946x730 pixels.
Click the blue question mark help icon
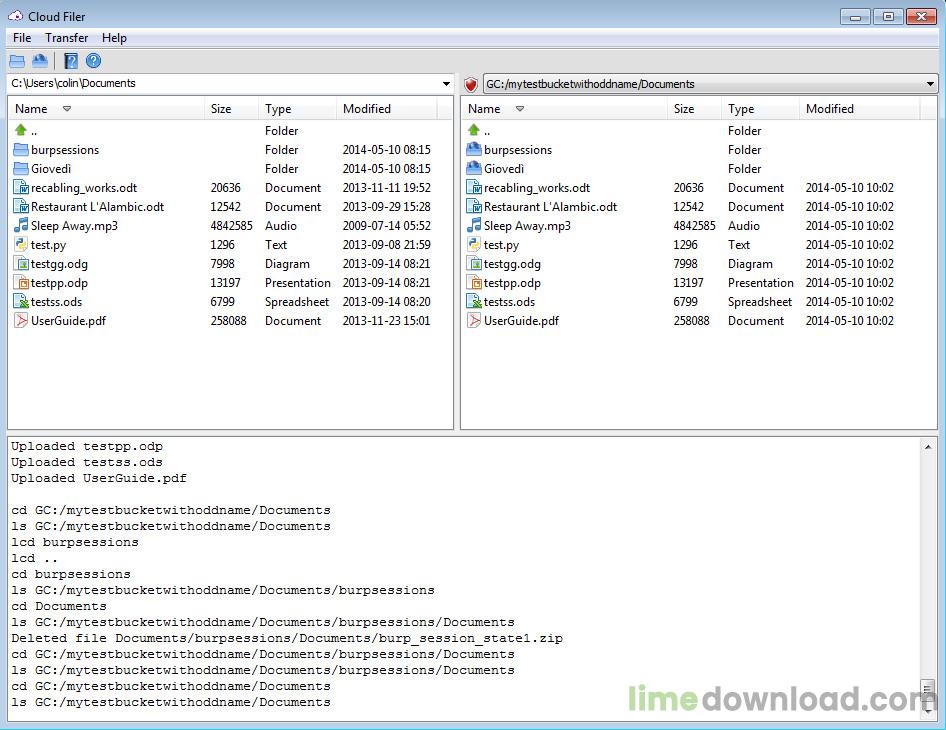94,61
